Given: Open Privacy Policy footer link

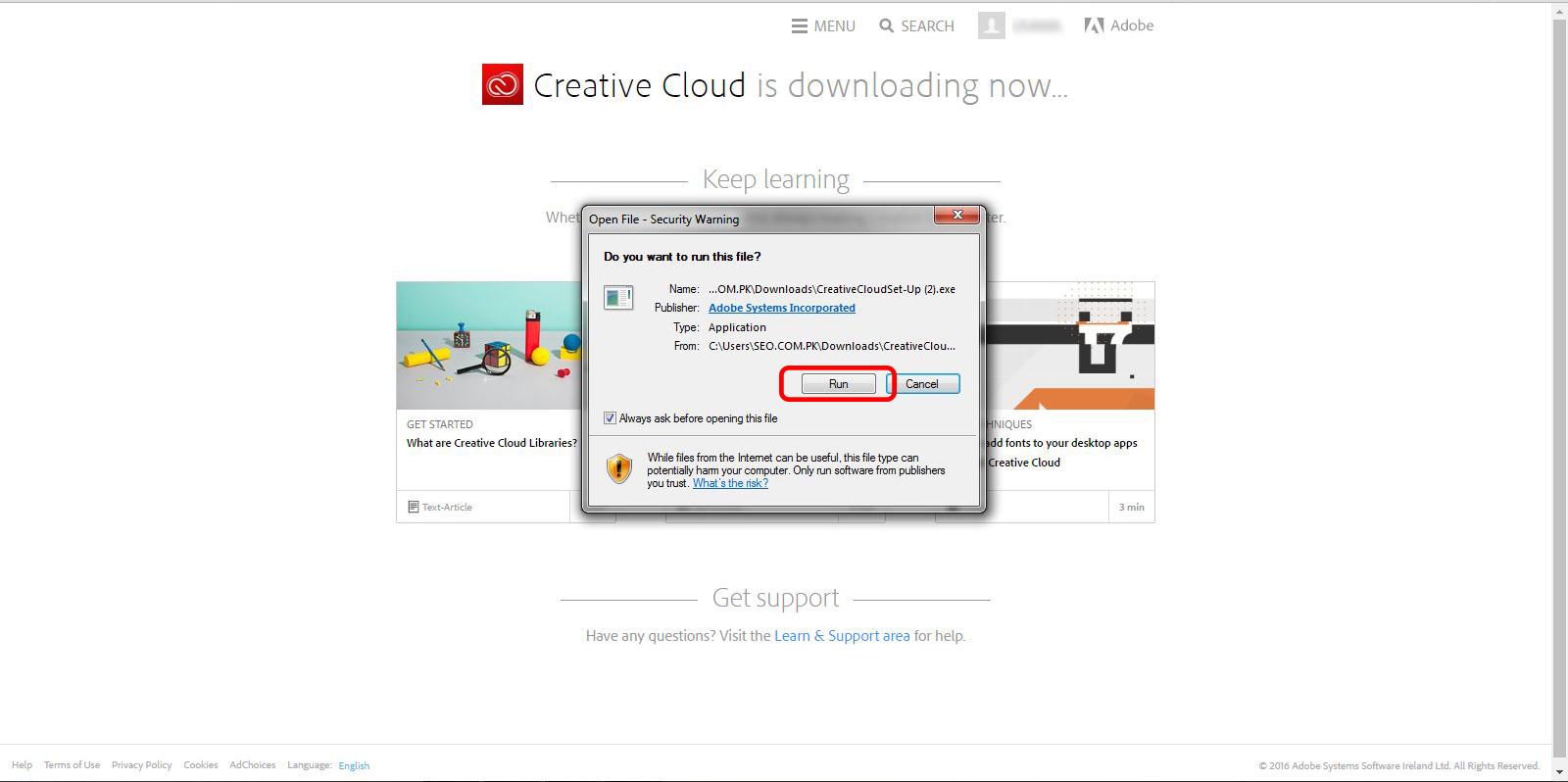Looking at the screenshot, I should click(141, 765).
